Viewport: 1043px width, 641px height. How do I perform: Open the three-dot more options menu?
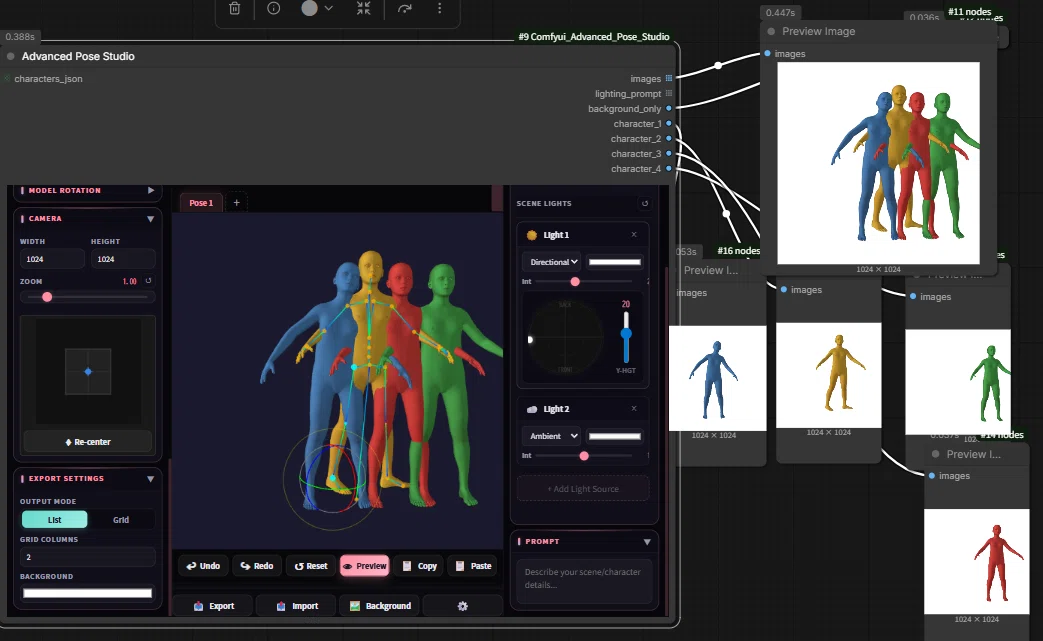coord(439,9)
